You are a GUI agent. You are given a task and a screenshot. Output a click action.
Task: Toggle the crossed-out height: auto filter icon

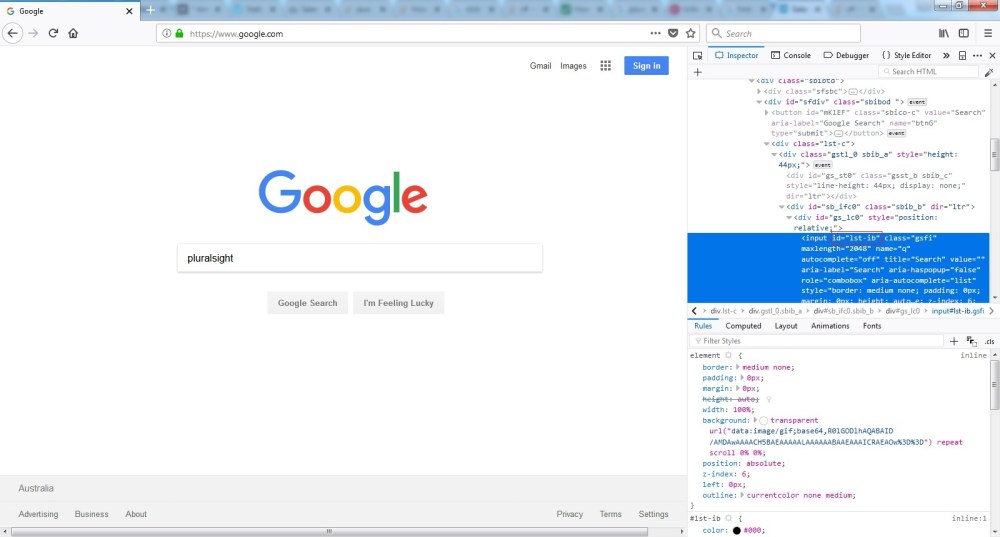tap(768, 399)
